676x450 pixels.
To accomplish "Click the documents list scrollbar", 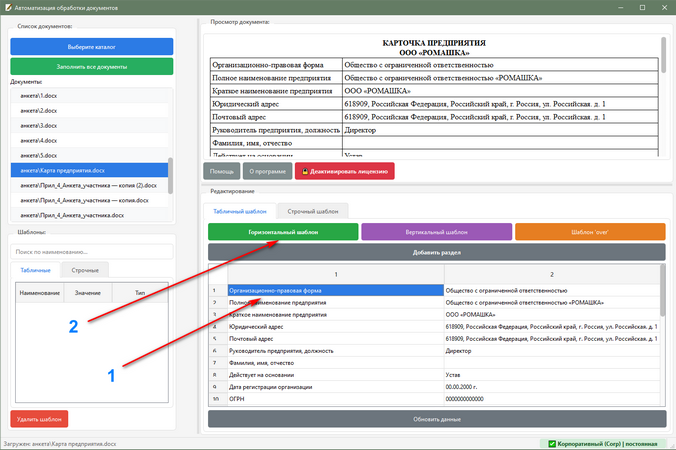I will click(x=170, y=175).
